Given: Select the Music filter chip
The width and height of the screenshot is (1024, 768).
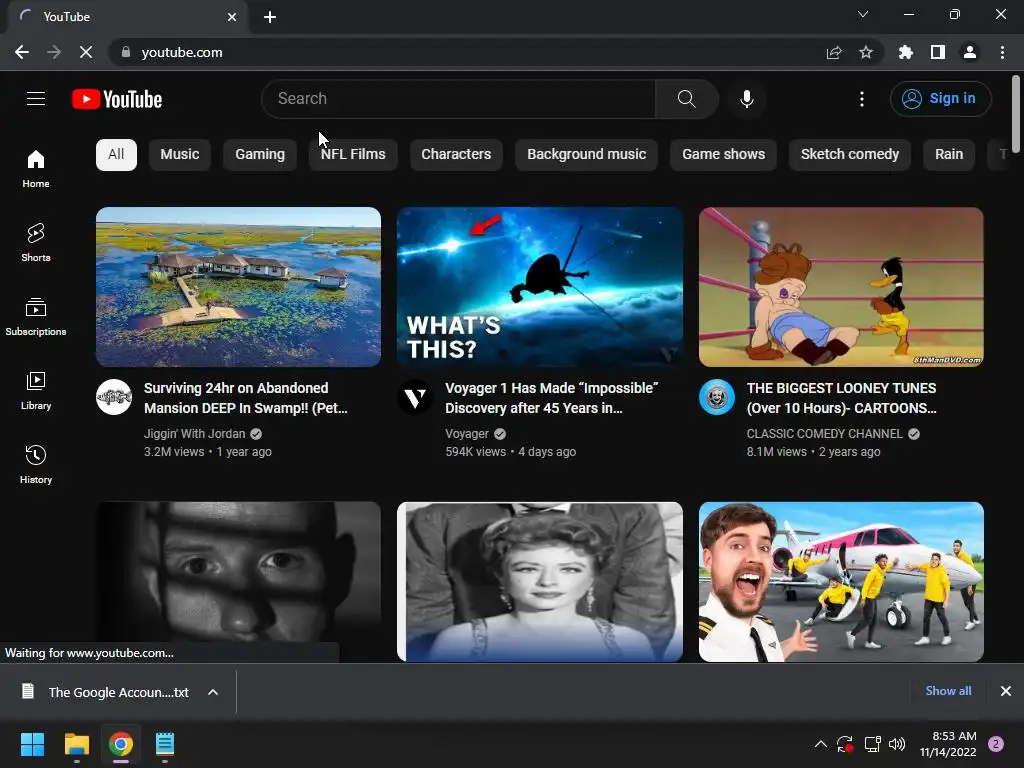Looking at the screenshot, I should [x=180, y=155].
